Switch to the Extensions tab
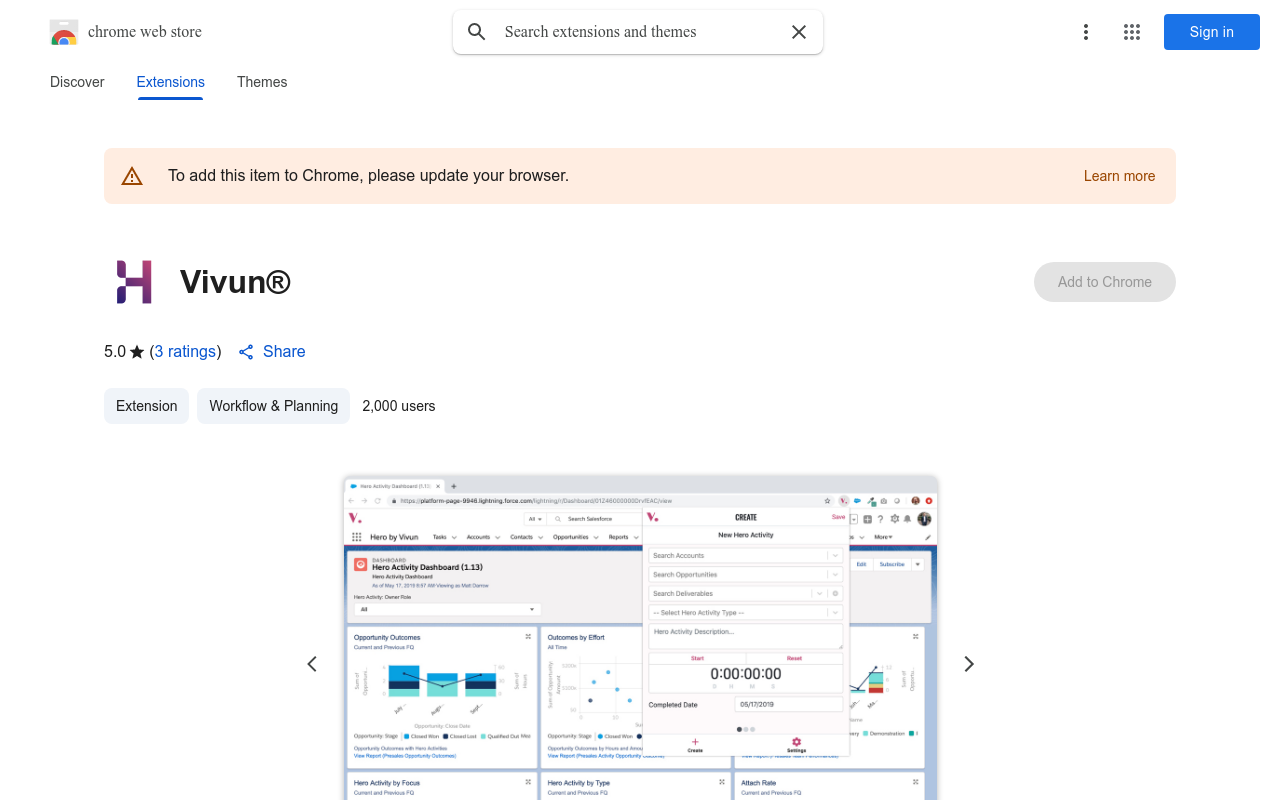The height and width of the screenshot is (800, 1280). pos(171,82)
